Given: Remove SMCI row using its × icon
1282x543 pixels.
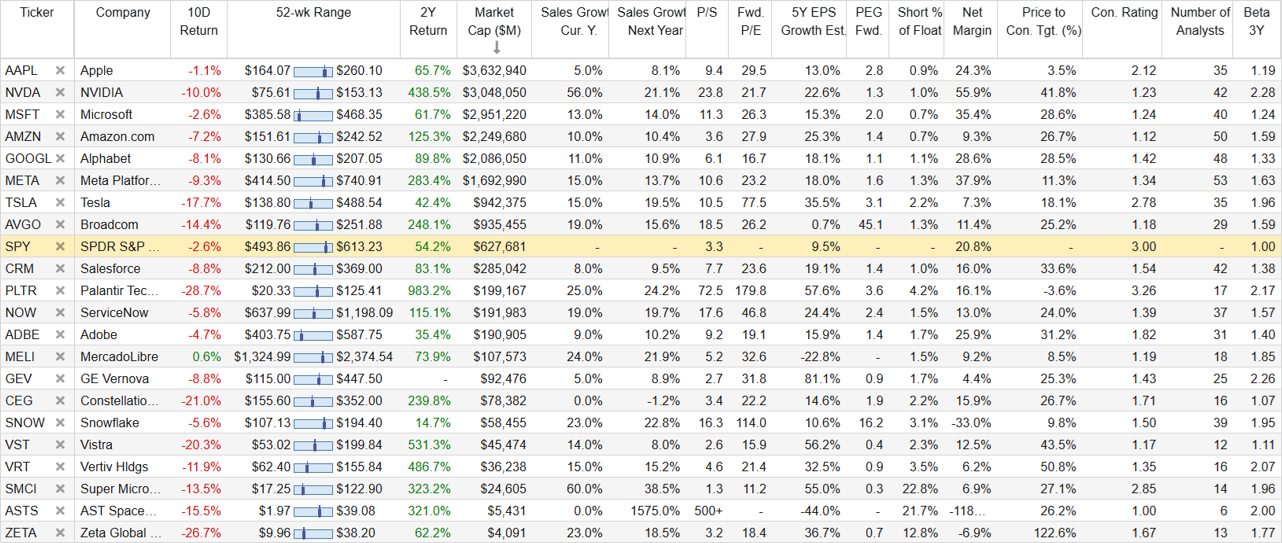Looking at the screenshot, I should pyautogui.click(x=60, y=489).
